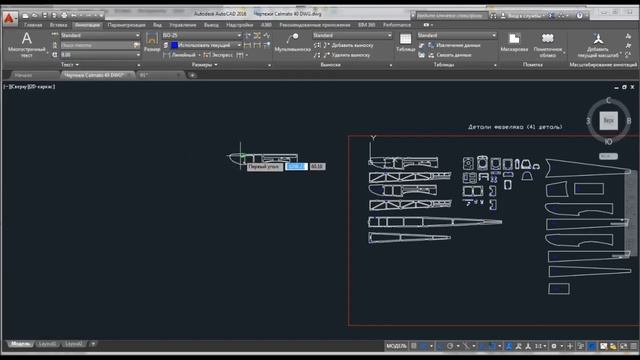Select the Revision Cloud (Пометочное облако) tool
This screenshot has height=360, width=640.
pos(547,45)
